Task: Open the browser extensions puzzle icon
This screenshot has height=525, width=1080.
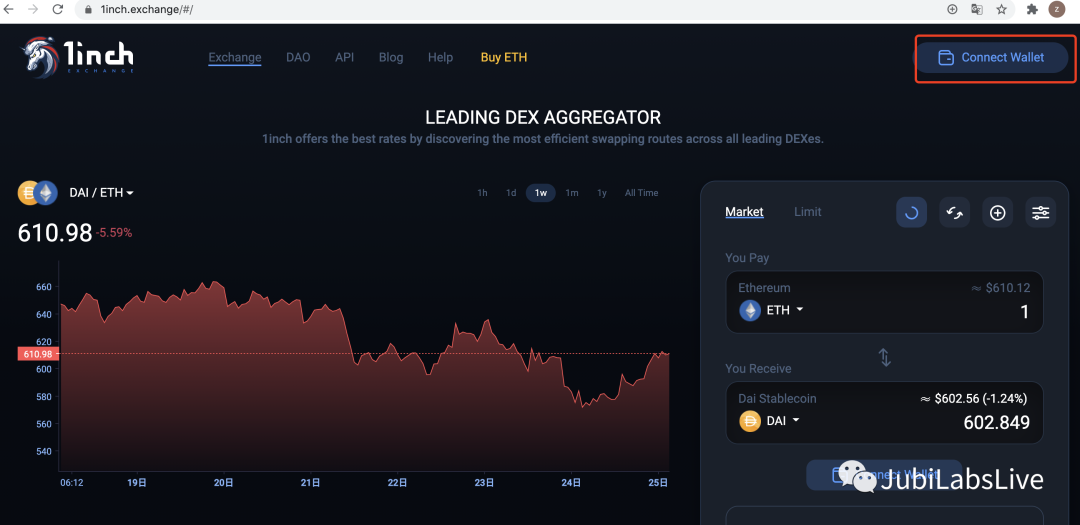Action: click(x=1032, y=9)
